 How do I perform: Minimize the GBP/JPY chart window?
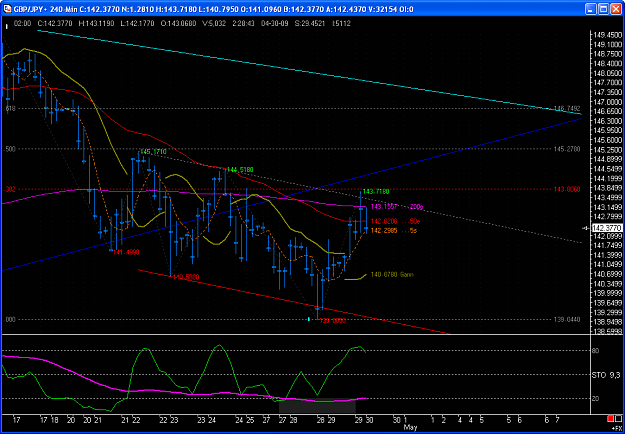592,9
